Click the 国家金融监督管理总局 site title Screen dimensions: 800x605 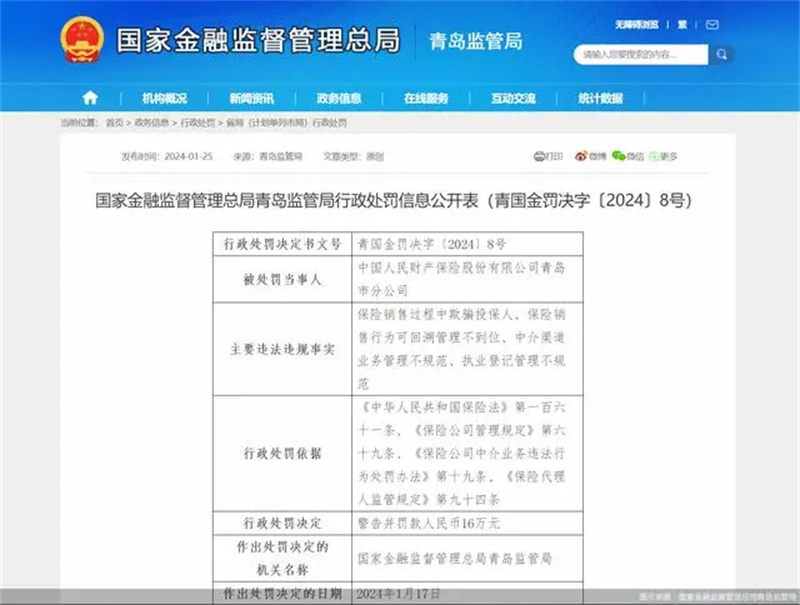258,40
